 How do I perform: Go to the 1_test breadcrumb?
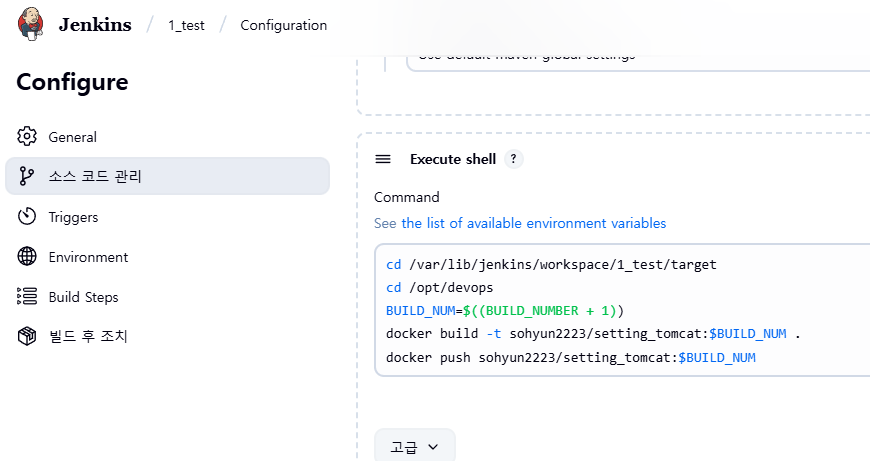tap(186, 26)
